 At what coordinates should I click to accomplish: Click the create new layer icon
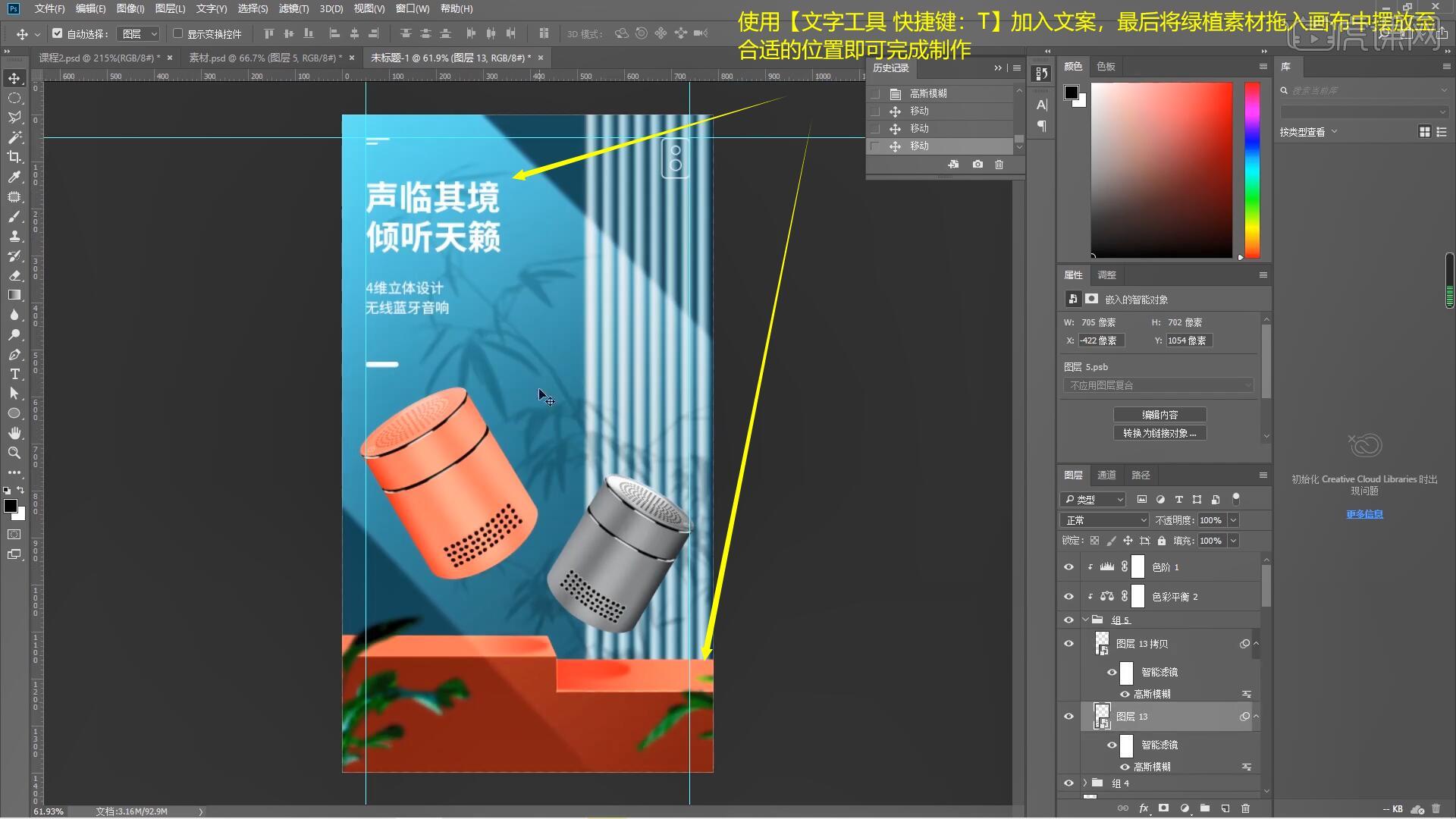(1225, 808)
